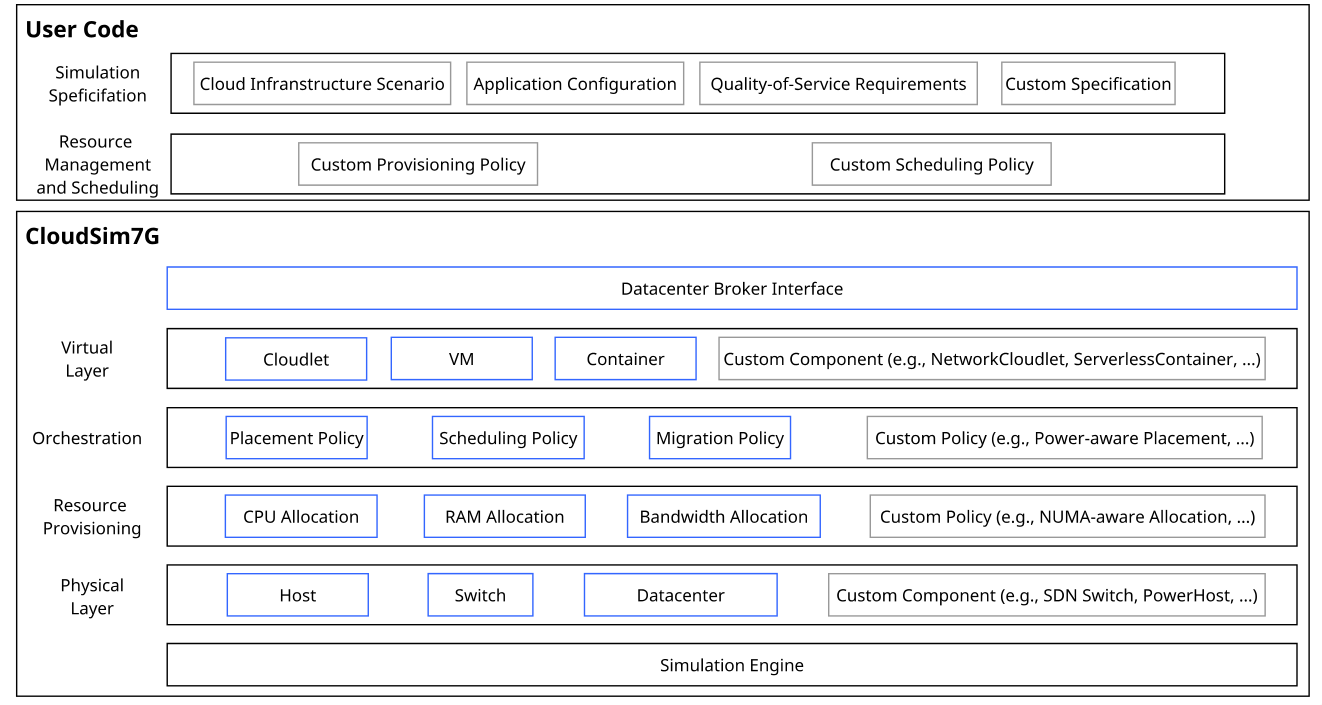This screenshot has height=705, width=1322.
Task: Click the CloudSim7G heading
Action: coord(92,238)
